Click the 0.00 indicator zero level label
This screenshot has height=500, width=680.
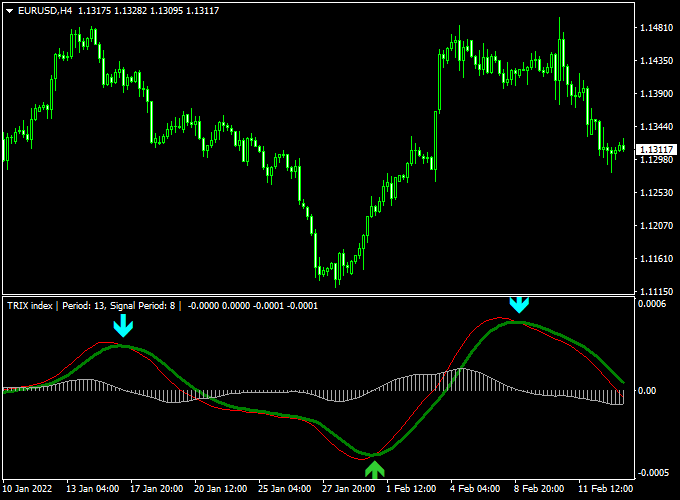tap(647, 391)
